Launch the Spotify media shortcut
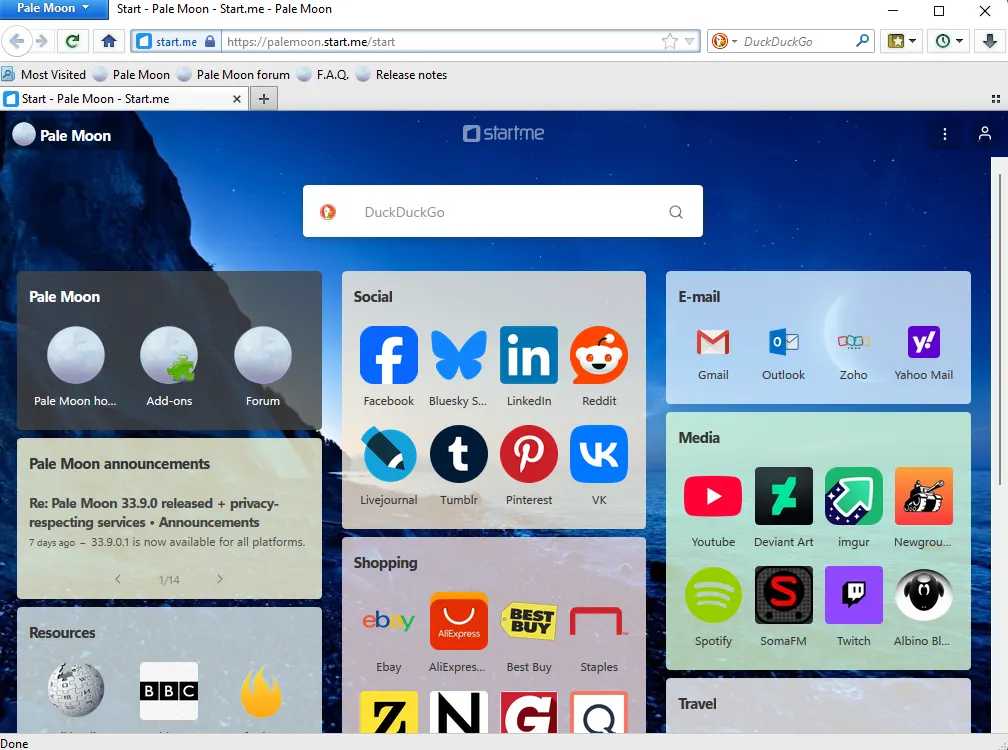 pos(713,595)
